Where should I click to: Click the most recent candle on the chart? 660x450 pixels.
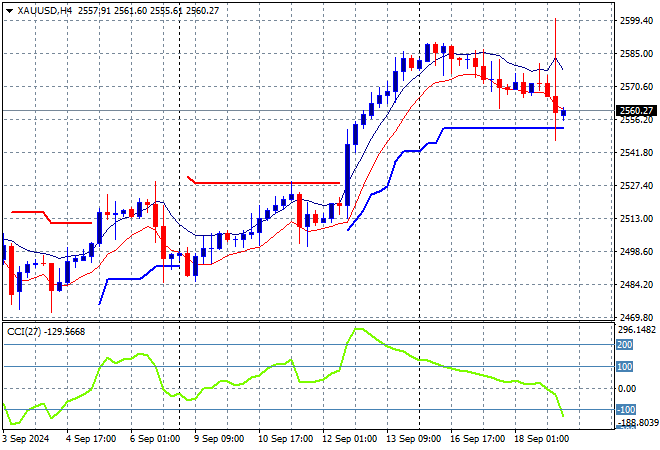tap(563, 112)
